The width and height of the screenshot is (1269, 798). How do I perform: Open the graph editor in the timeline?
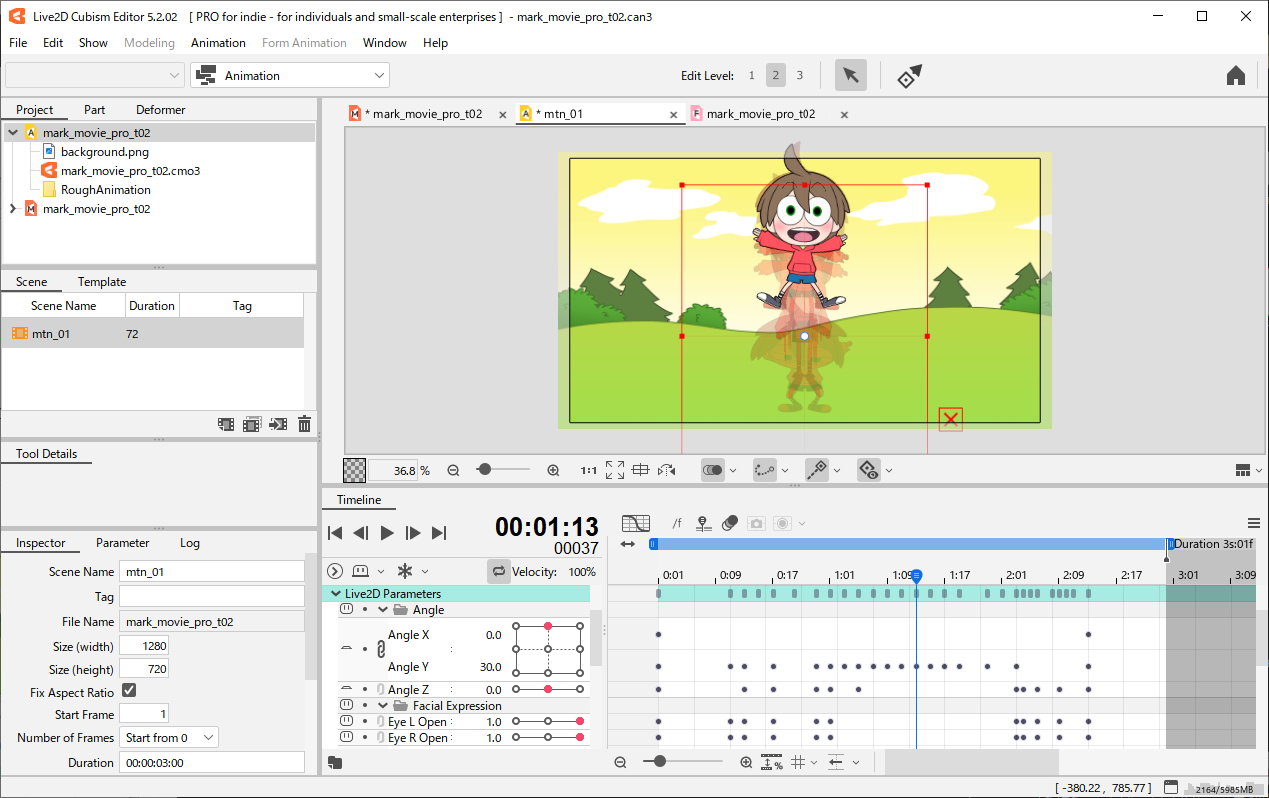point(635,523)
